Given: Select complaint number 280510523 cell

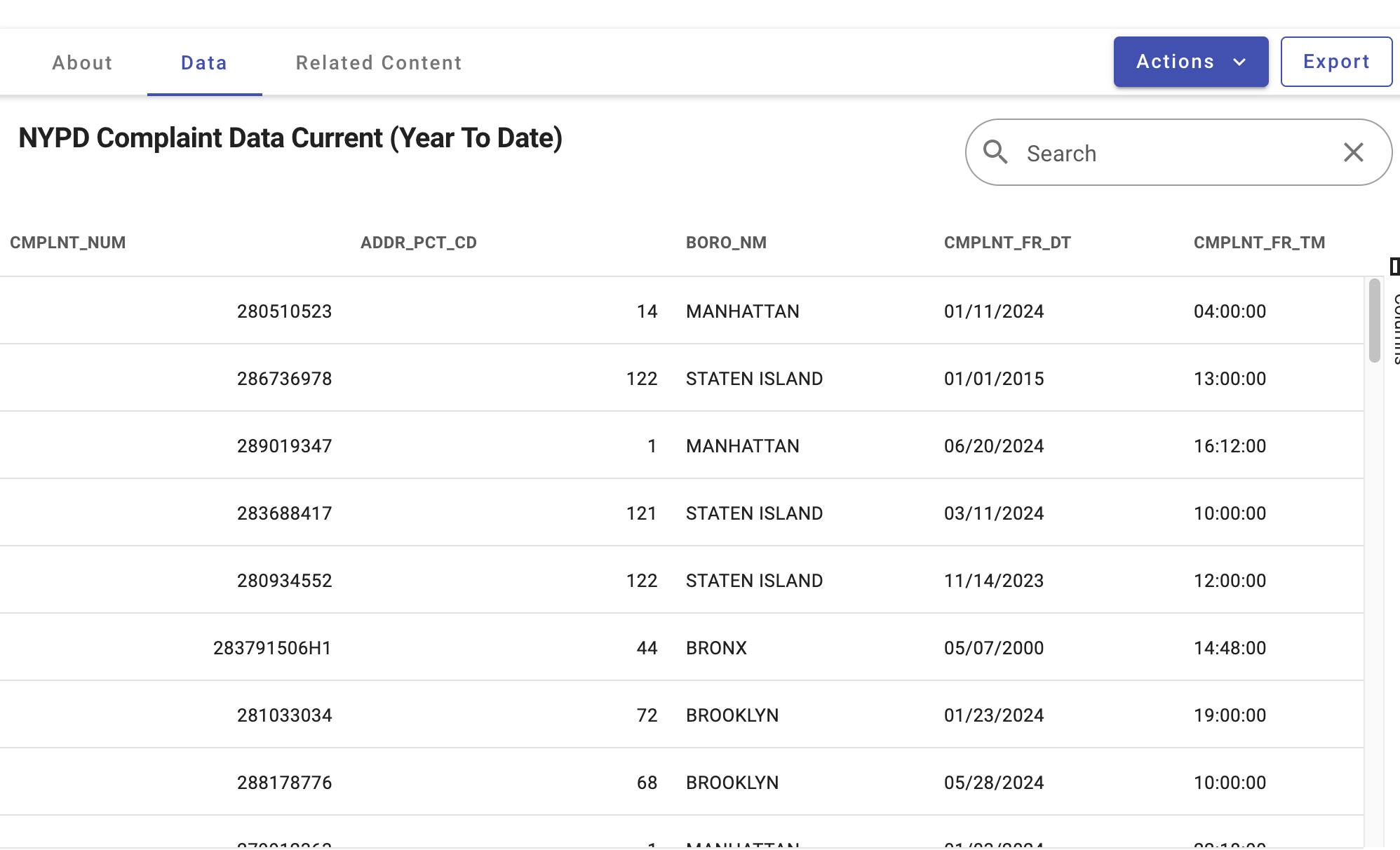Looking at the screenshot, I should click(x=284, y=311).
